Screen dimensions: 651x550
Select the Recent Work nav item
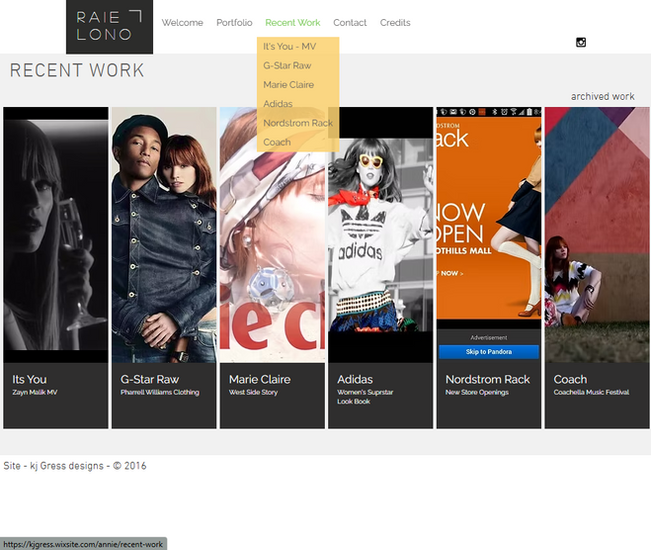[293, 23]
